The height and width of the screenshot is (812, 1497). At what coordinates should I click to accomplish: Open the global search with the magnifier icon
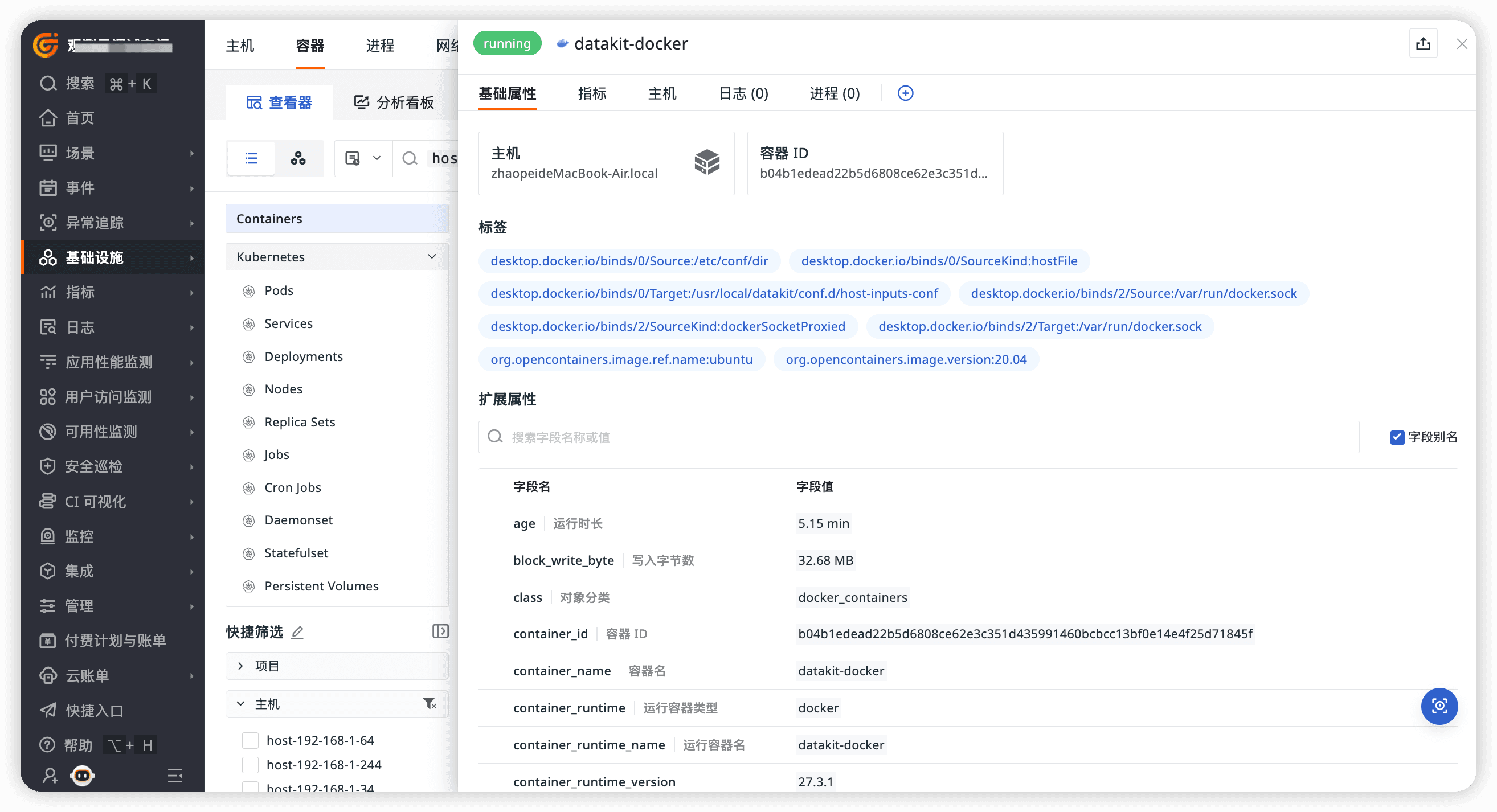click(48, 83)
